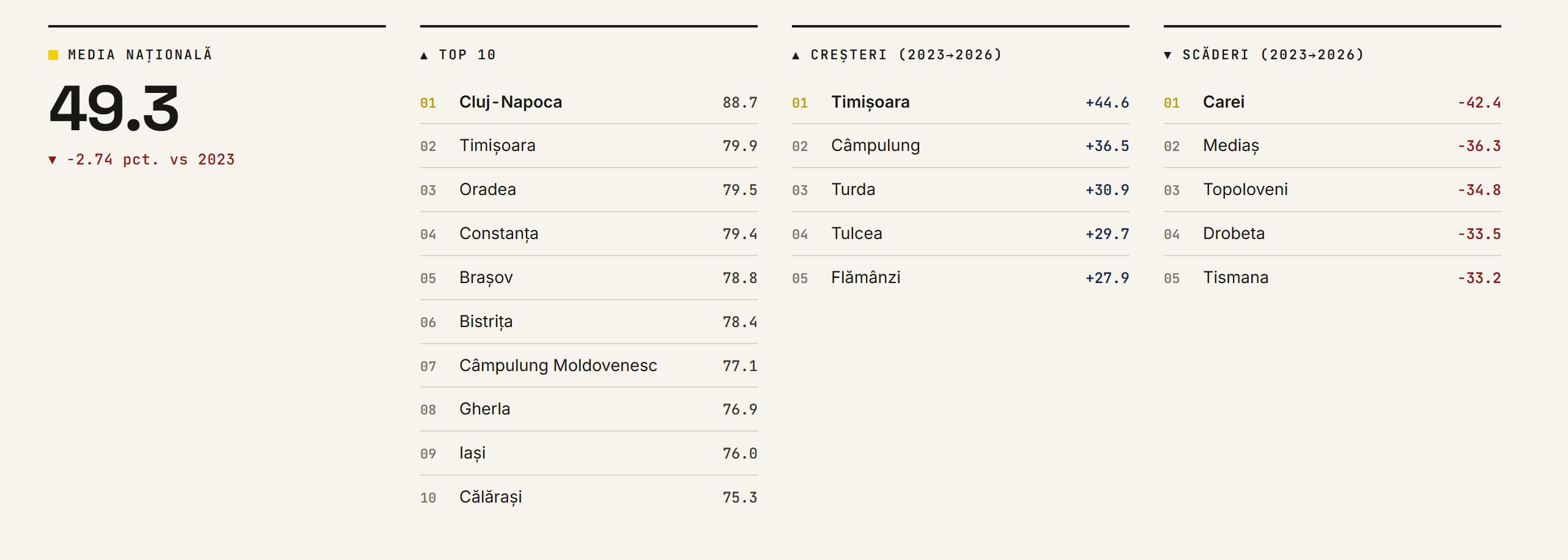Click the yellow square beside Media Națională

[53, 55]
